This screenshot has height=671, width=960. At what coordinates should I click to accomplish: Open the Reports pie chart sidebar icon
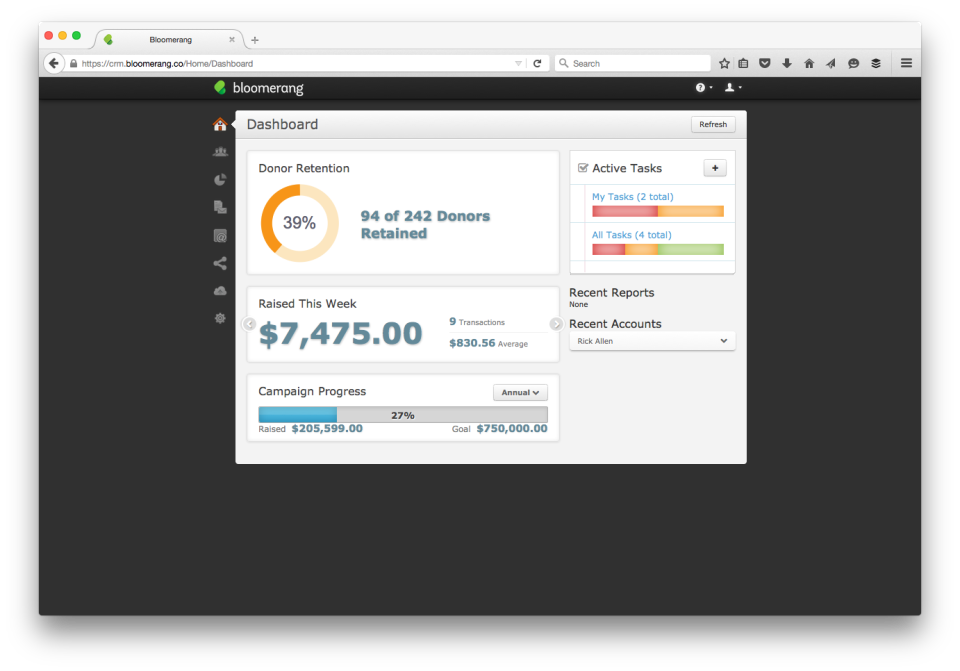220,179
